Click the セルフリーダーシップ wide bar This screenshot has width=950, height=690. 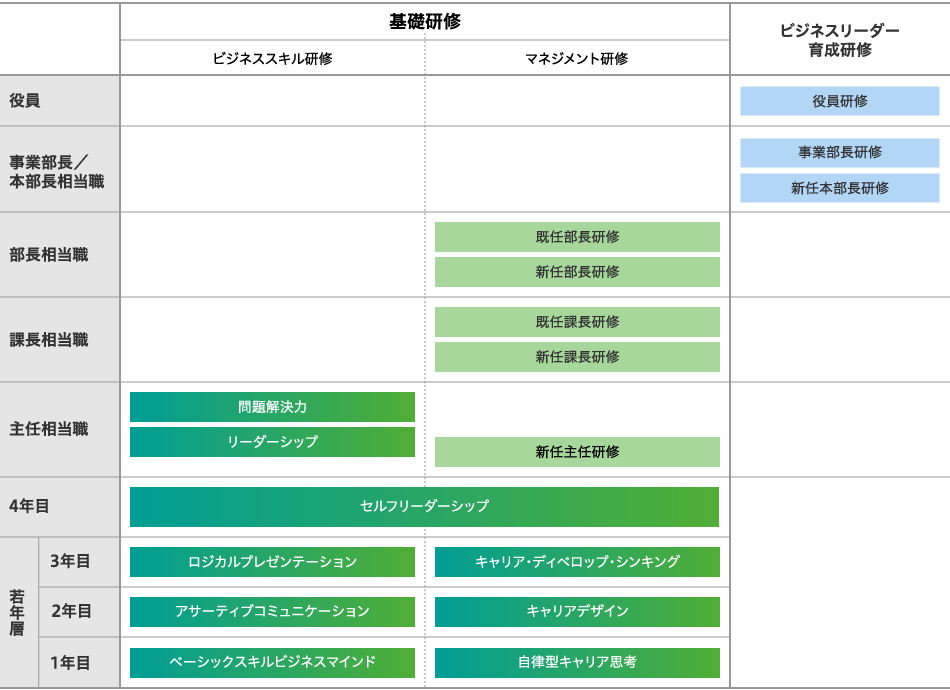424,506
